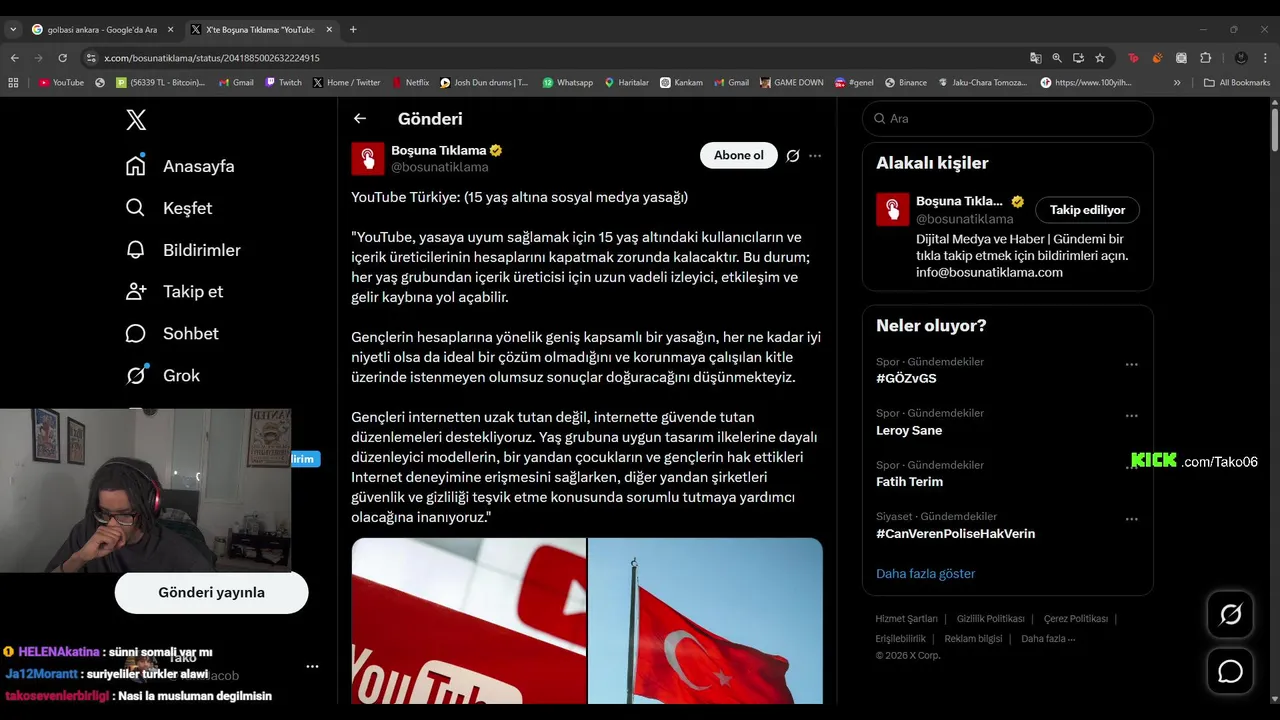Open the YouTube logo image in the post
This screenshot has height=720, width=1280.
468,621
